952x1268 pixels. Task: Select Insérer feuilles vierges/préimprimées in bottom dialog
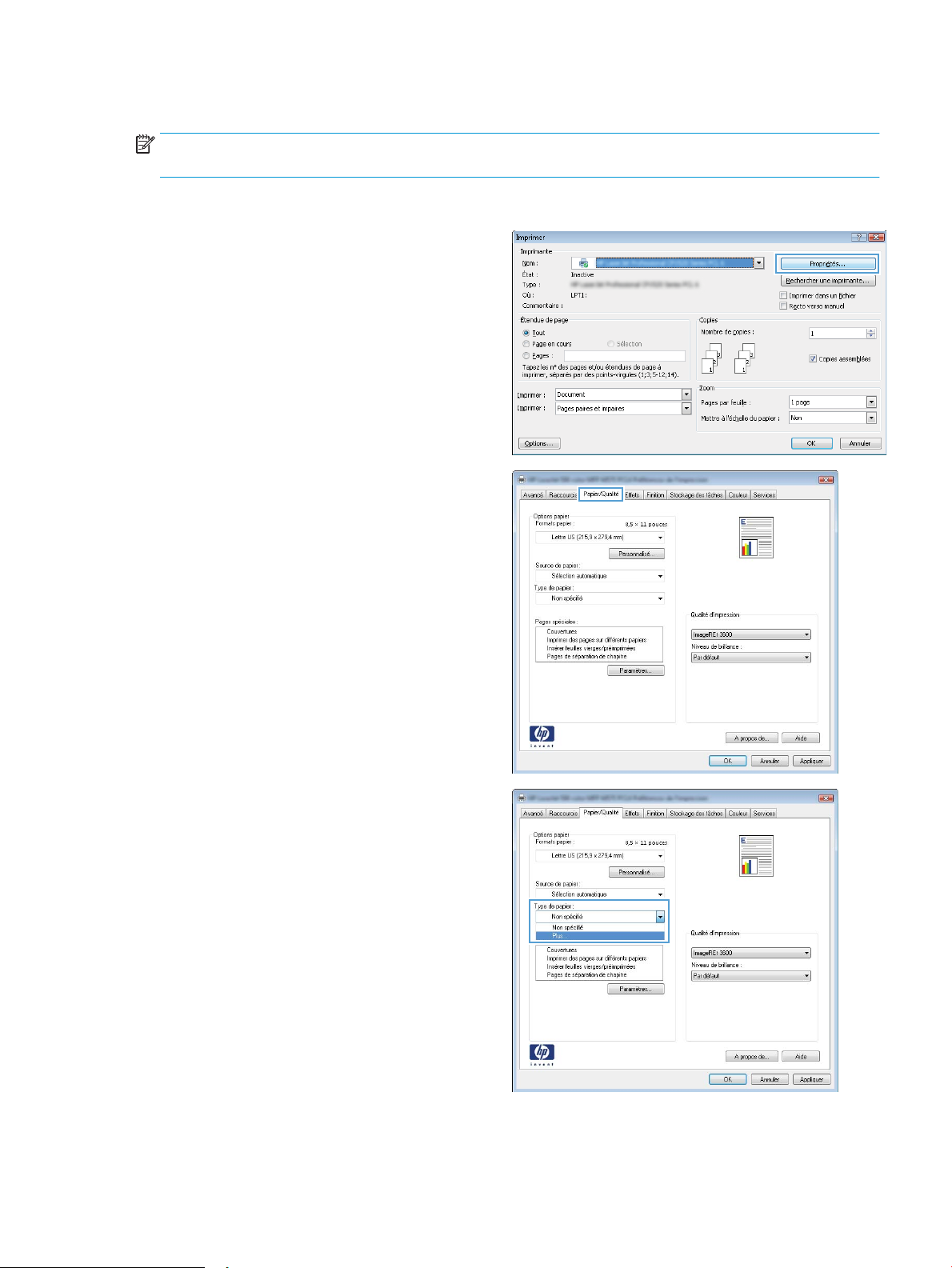pos(590,966)
